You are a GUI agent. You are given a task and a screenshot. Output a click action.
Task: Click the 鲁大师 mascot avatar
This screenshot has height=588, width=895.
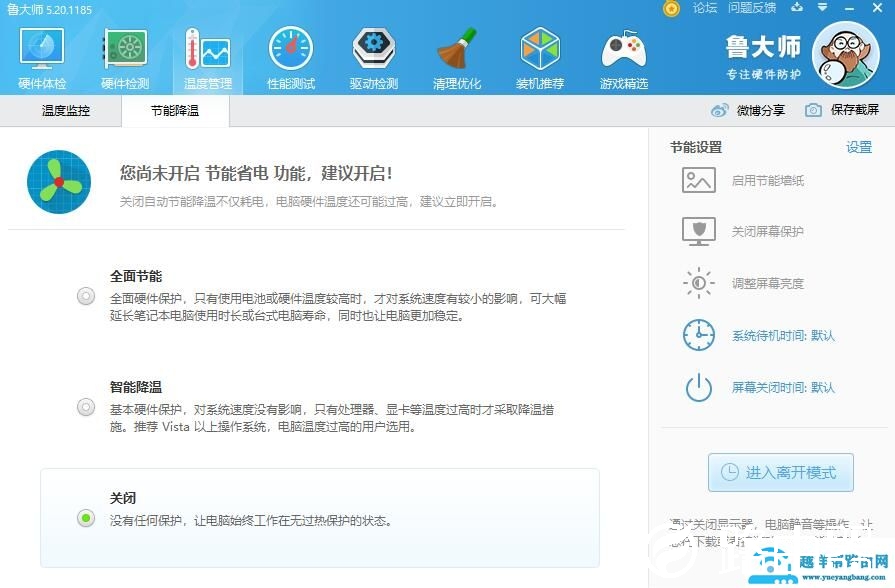point(845,55)
